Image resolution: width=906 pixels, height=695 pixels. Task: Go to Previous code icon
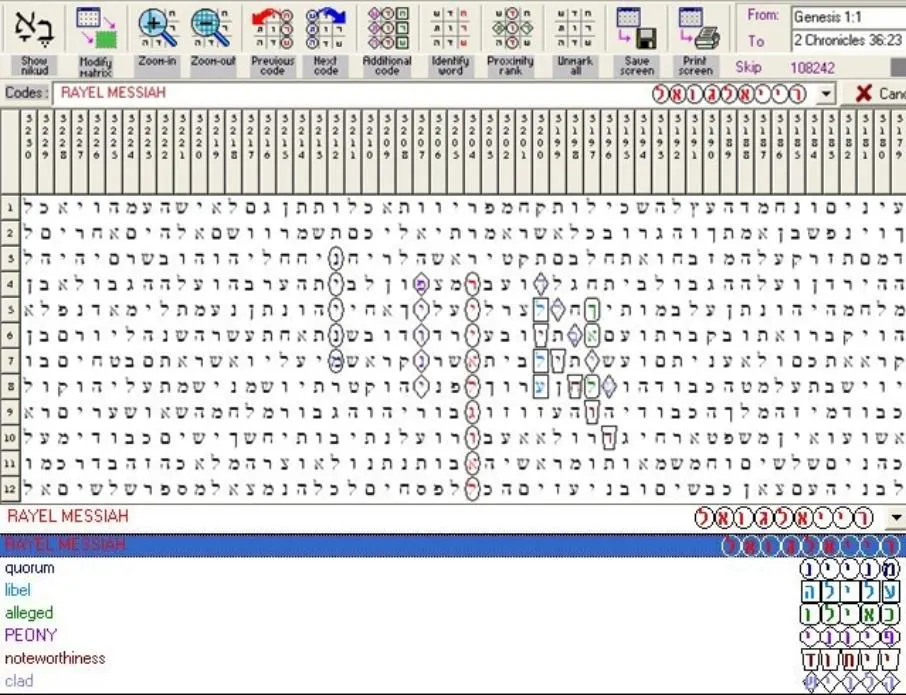[272, 28]
